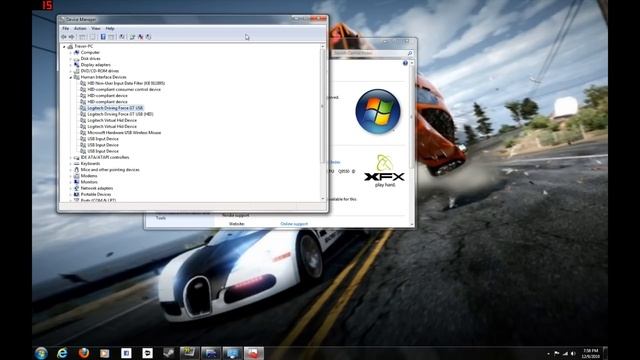Expand the Computer category
Image resolution: width=640 pixels, height=360 pixels.
(70, 53)
